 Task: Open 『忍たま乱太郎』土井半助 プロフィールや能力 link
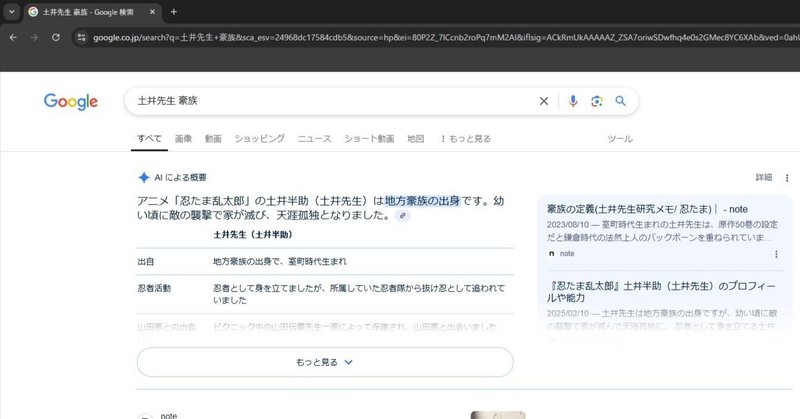[x=661, y=292]
